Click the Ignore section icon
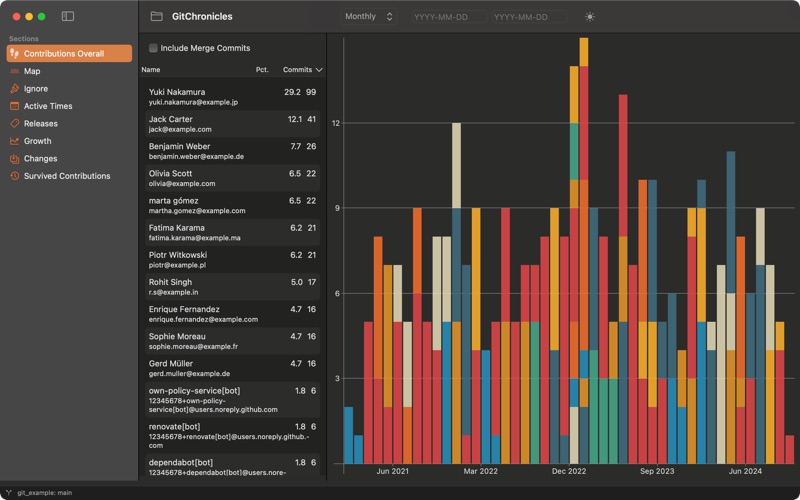 (x=14, y=88)
